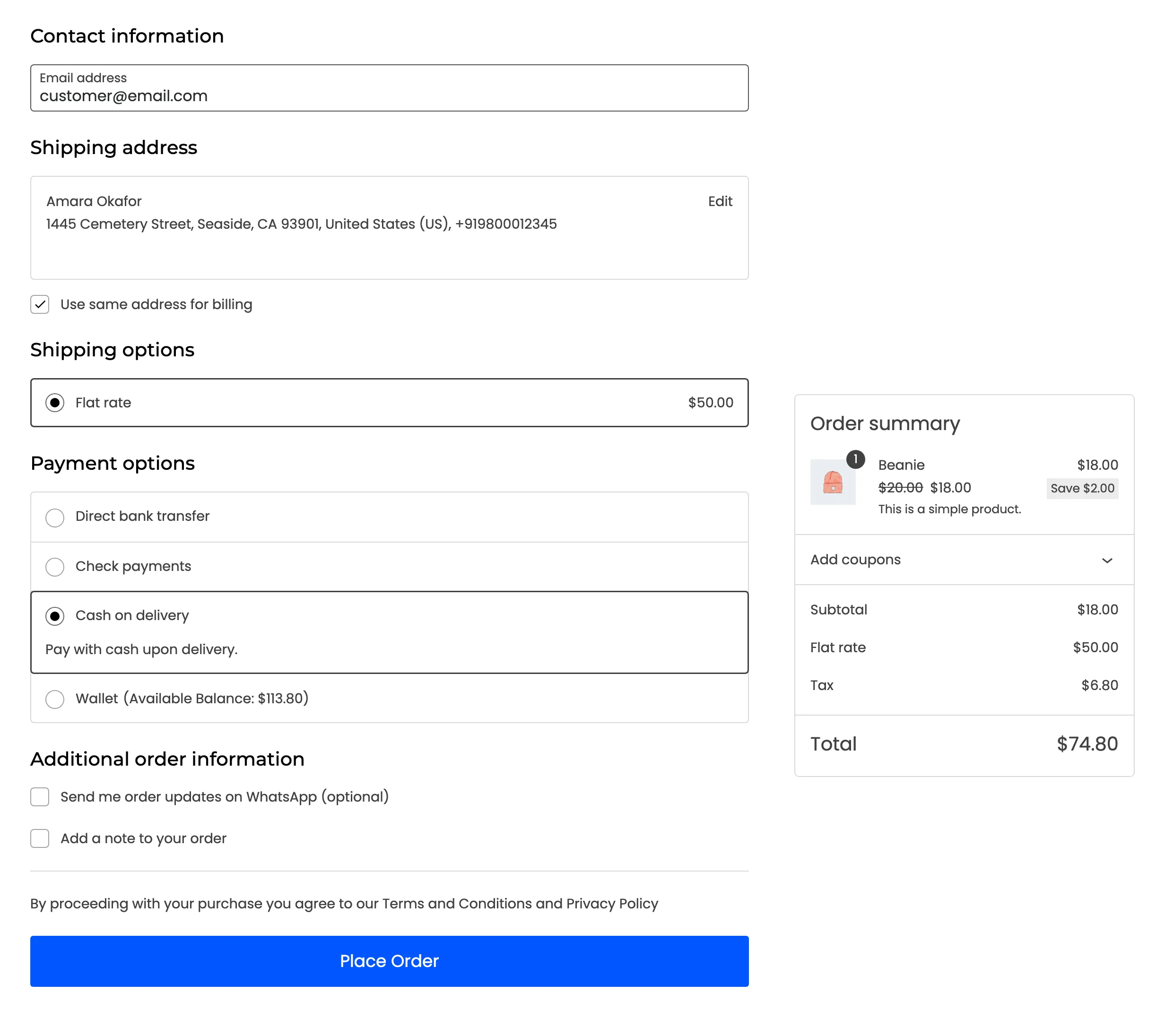Choose Check payments option
Screen dimensions: 1165x1036
pyautogui.click(x=55, y=567)
